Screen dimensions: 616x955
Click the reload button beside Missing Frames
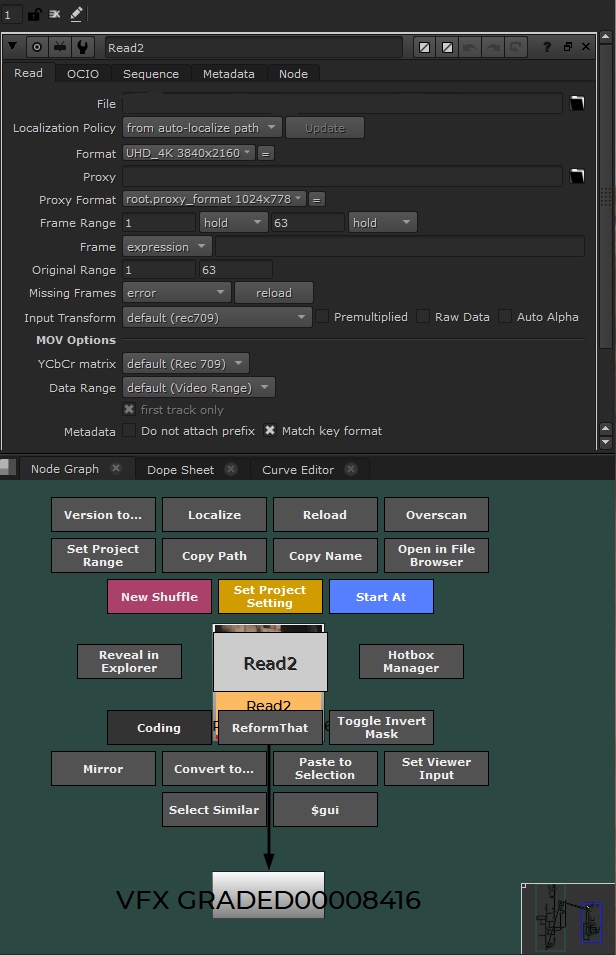pyautogui.click(x=273, y=293)
